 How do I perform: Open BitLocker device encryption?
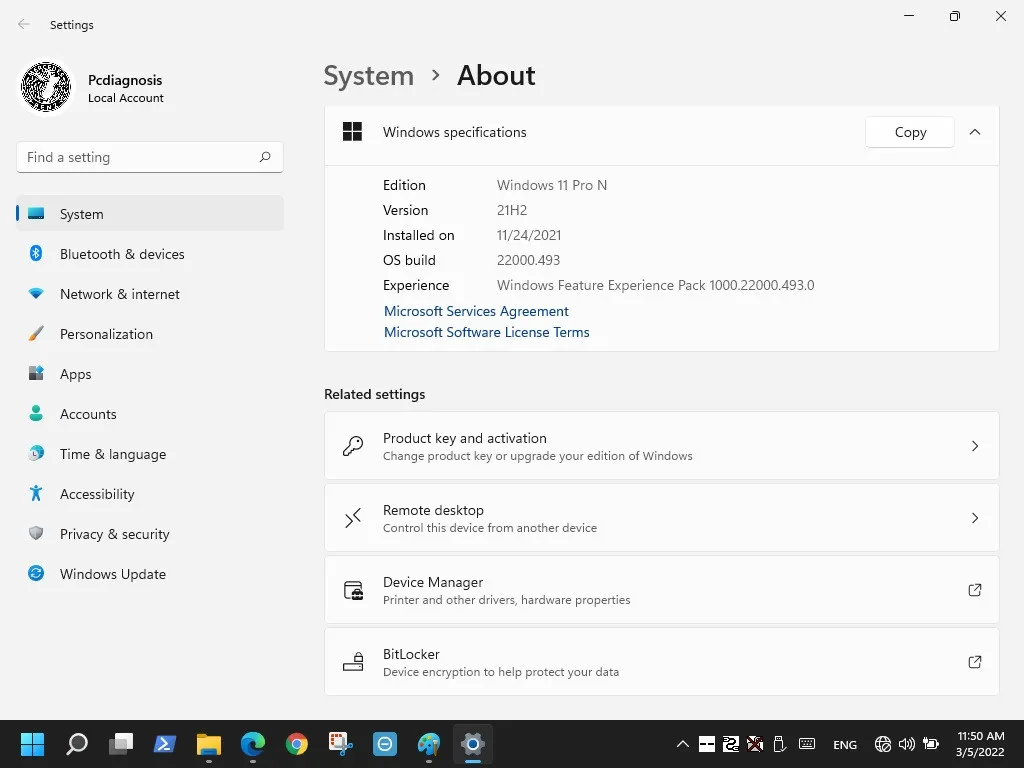coord(661,662)
